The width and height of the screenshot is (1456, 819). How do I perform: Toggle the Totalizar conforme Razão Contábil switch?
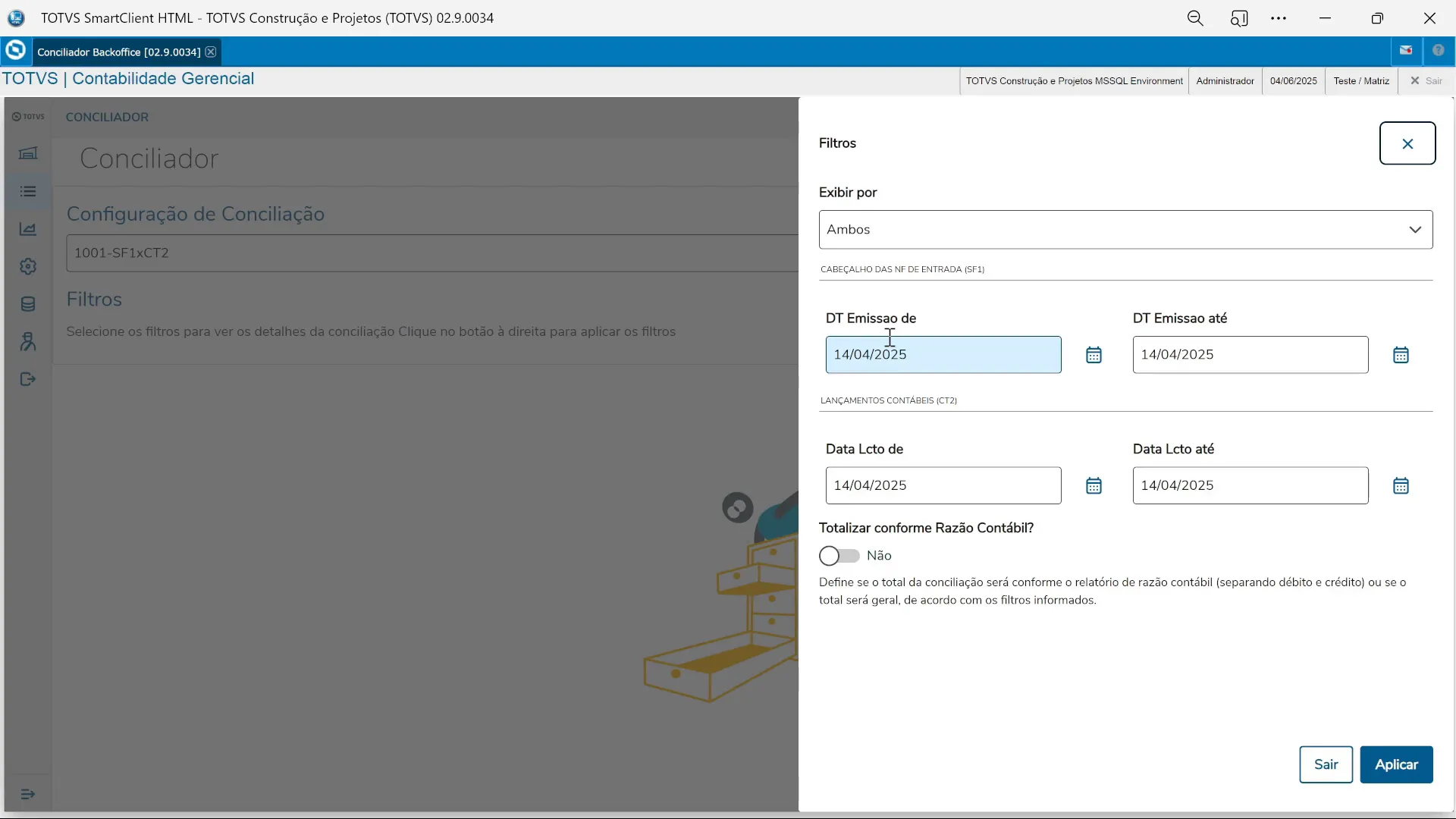coord(838,556)
